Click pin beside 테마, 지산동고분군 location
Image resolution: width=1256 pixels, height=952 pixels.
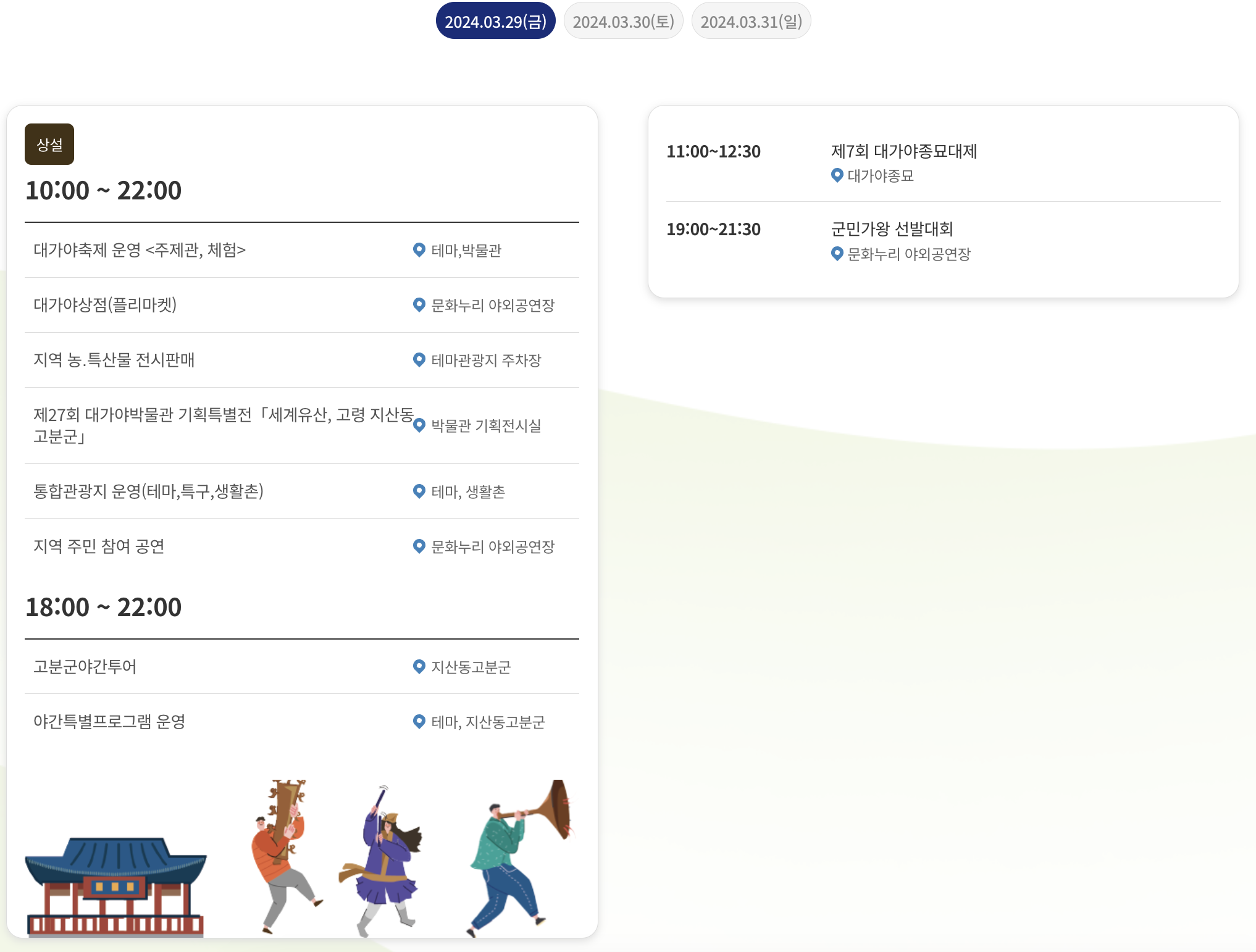(x=419, y=722)
